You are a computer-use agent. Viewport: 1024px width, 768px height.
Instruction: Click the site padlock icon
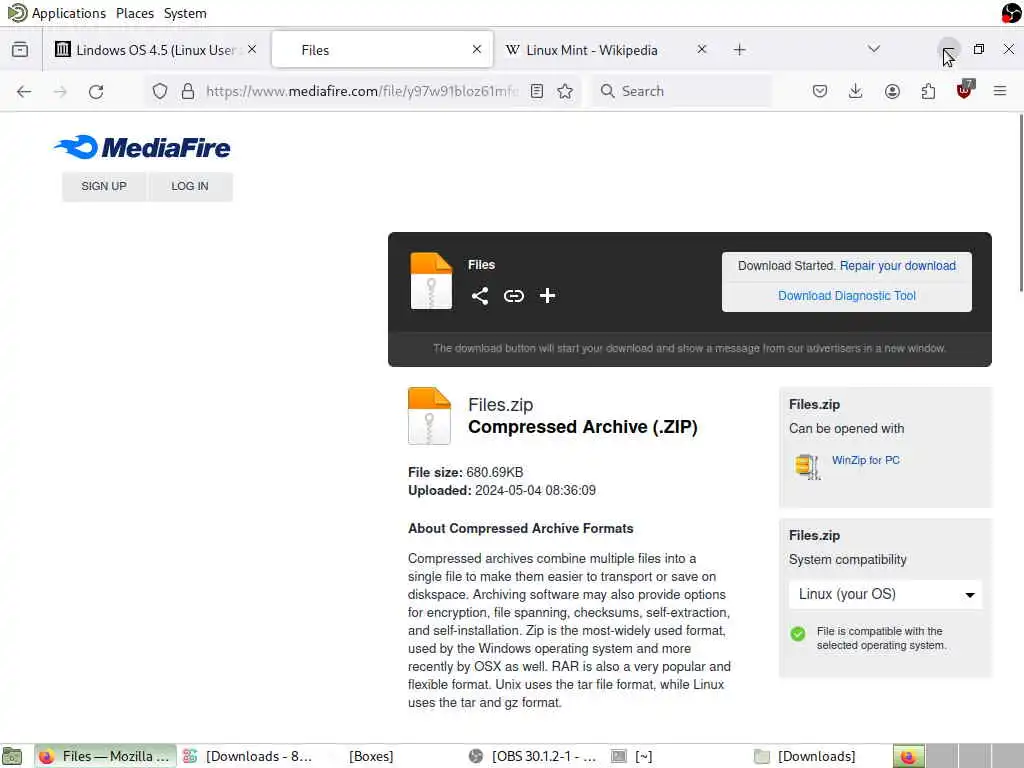click(x=187, y=91)
